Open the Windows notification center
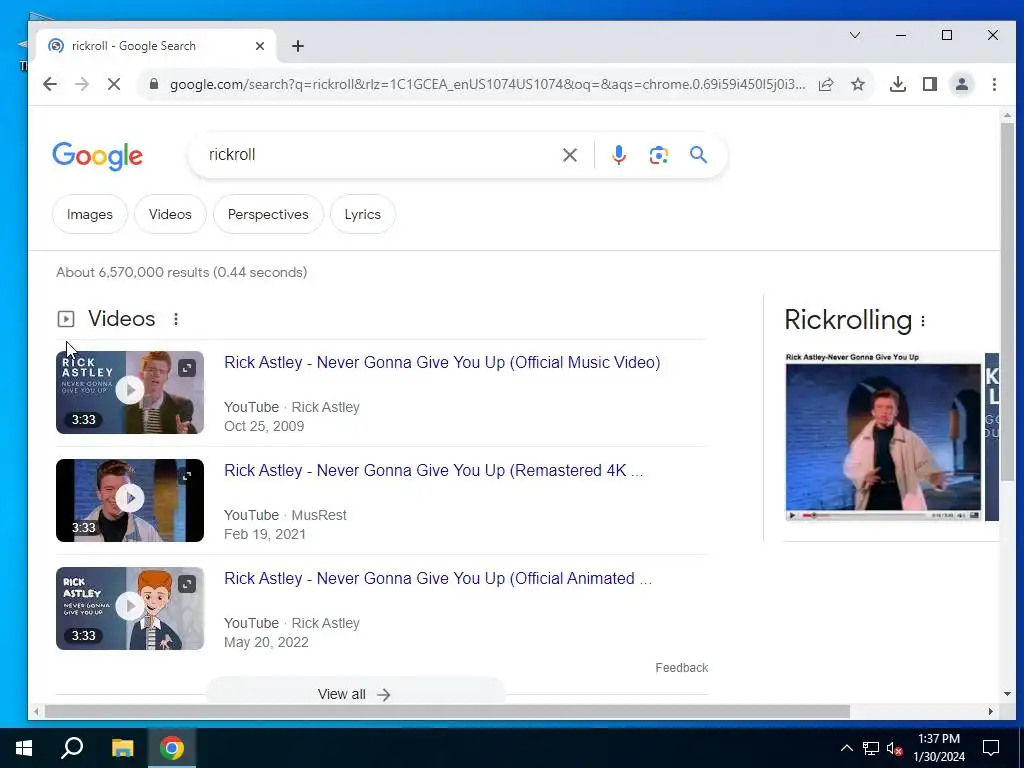The image size is (1024, 768). pos(991,748)
